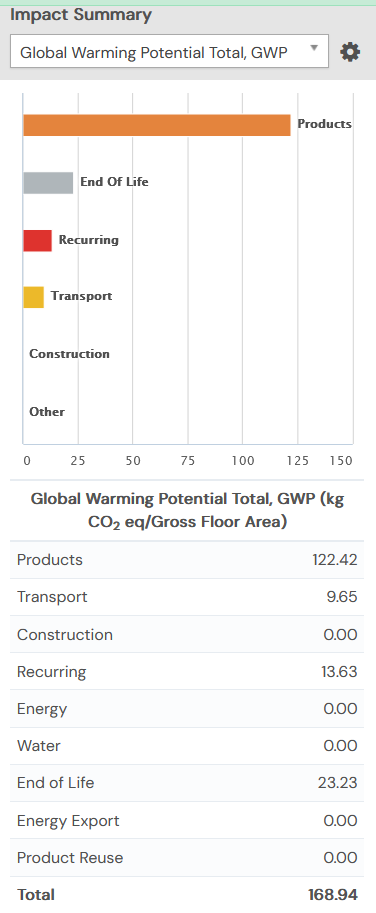Select the yellow Transport bar

click(x=33, y=297)
